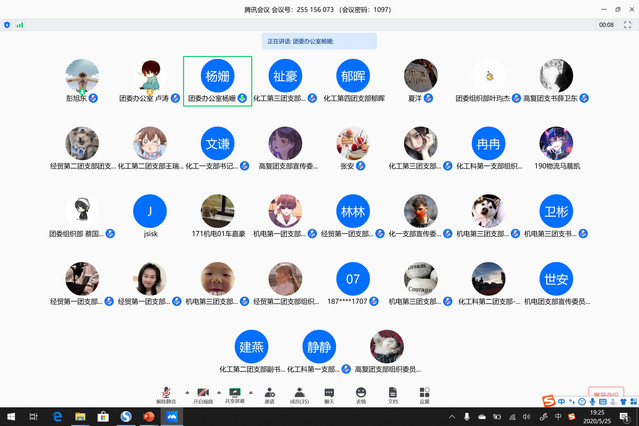Click the security shield icon at top left

click(x=8, y=25)
